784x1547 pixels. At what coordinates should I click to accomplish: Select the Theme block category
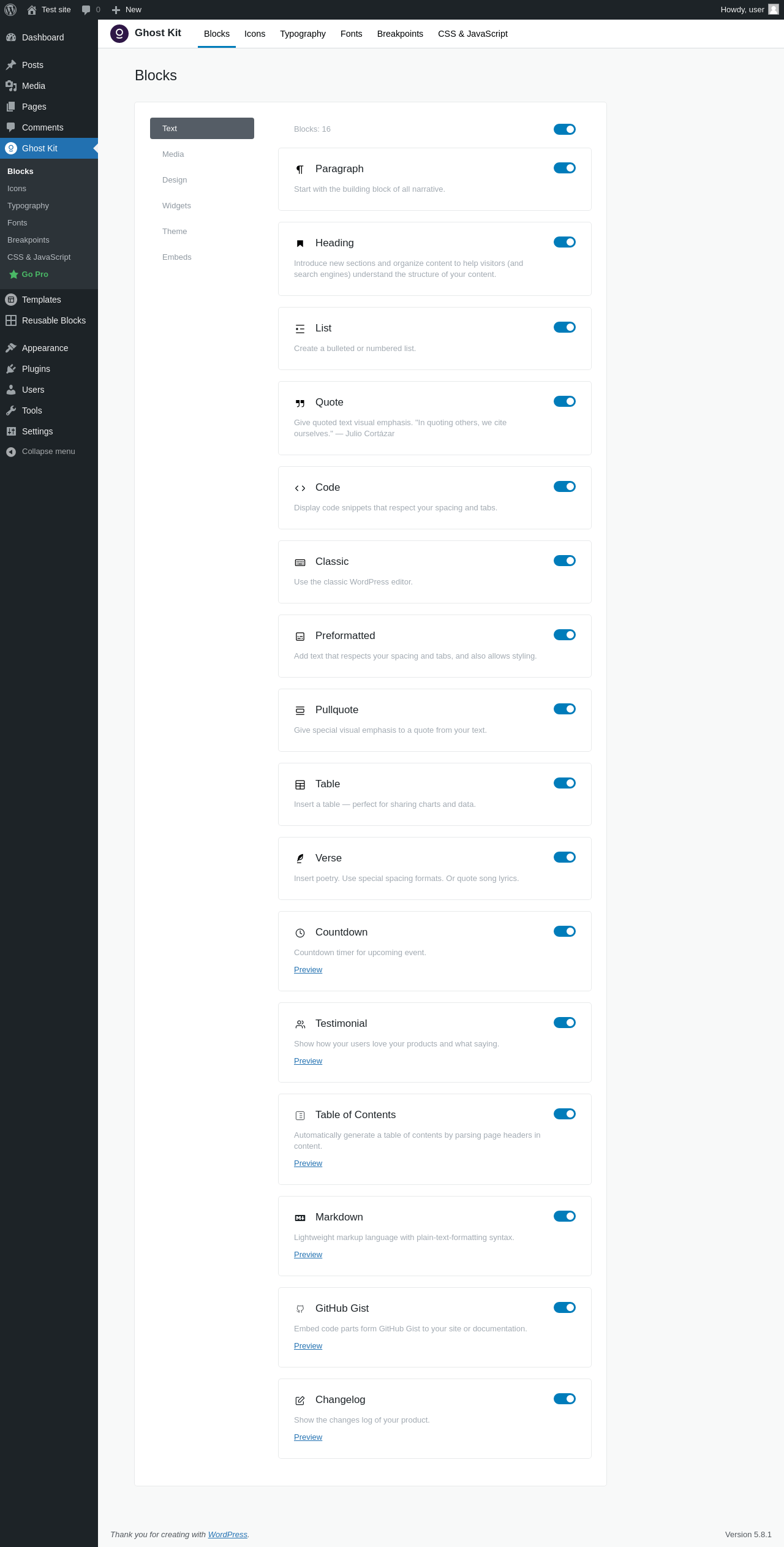[202, 232]
